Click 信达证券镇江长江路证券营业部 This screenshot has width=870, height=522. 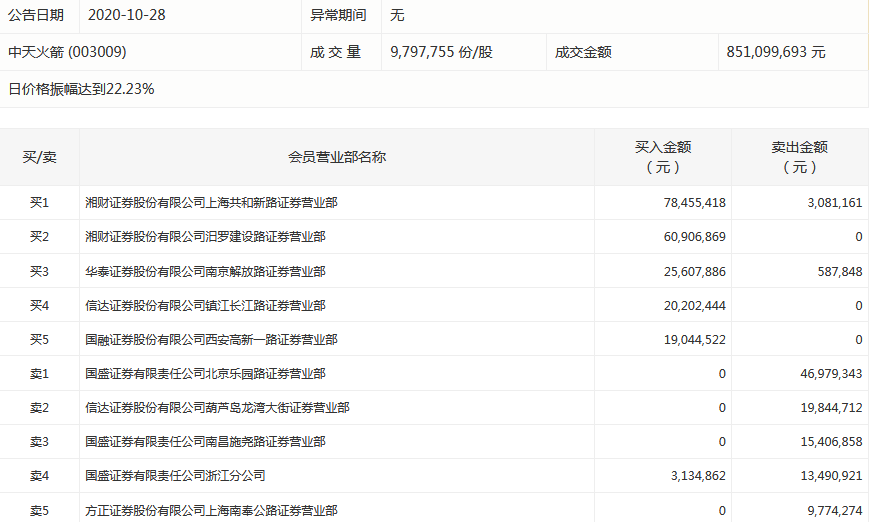pyautogui.click(x=205, y=305)
